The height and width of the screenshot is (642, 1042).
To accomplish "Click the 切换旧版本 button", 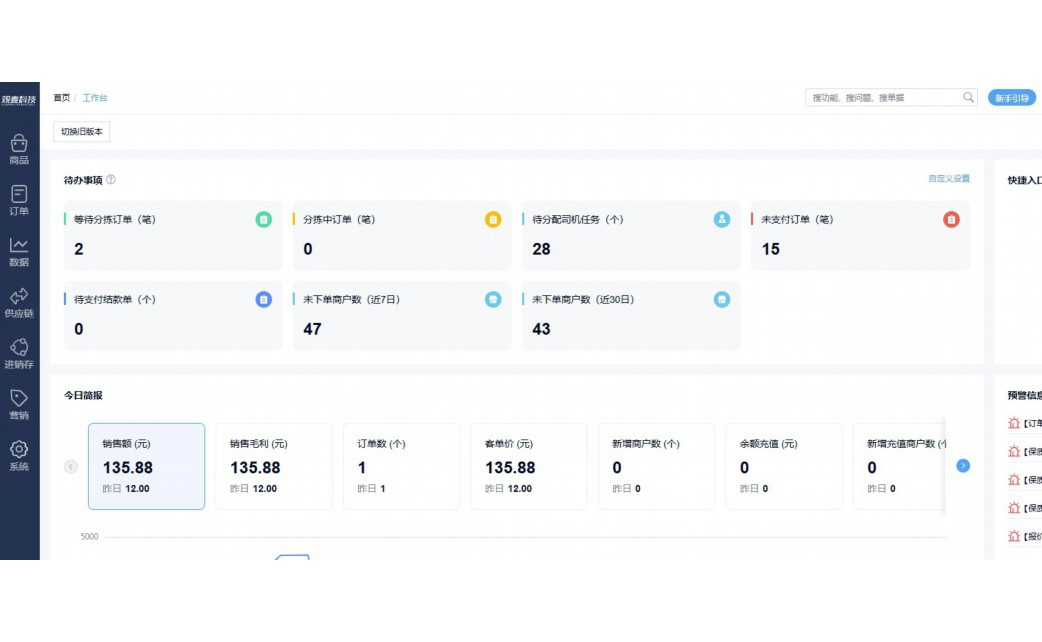I will point(82,132).
